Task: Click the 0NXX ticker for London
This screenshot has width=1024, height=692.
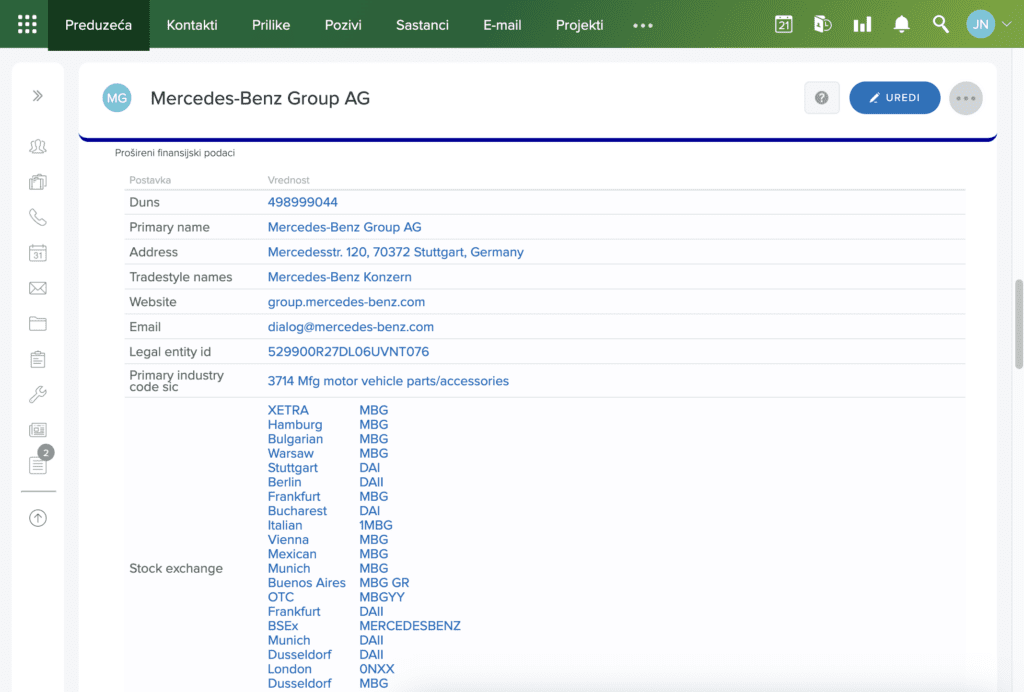Action: [x=377, y=668]
